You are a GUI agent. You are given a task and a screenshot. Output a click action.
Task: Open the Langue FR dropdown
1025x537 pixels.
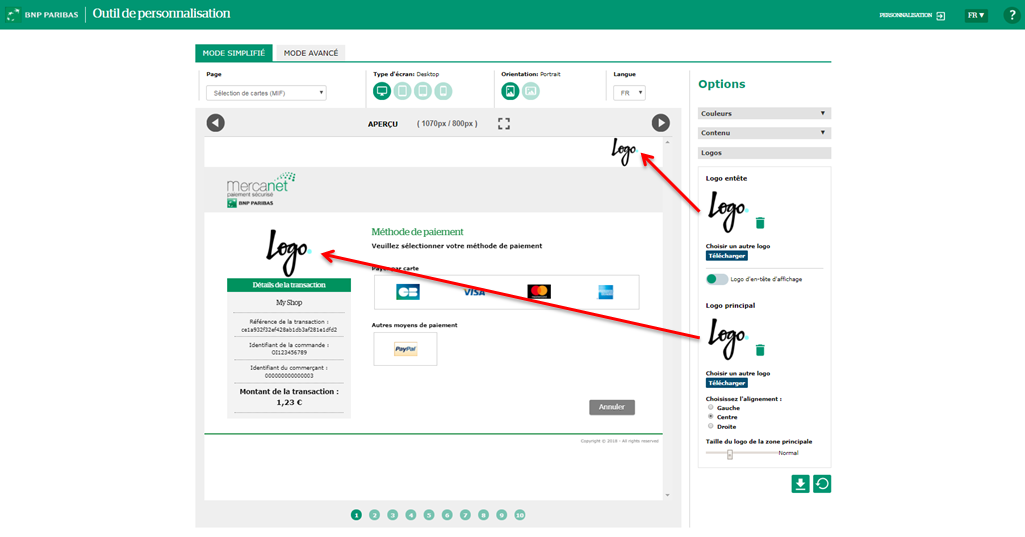629,93
